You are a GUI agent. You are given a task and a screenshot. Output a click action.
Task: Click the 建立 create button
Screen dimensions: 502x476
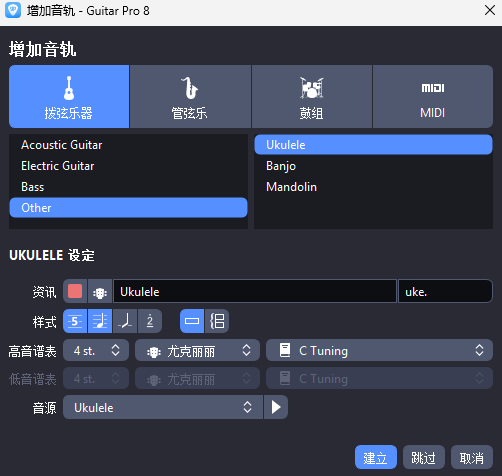click(x=376, y=457)
